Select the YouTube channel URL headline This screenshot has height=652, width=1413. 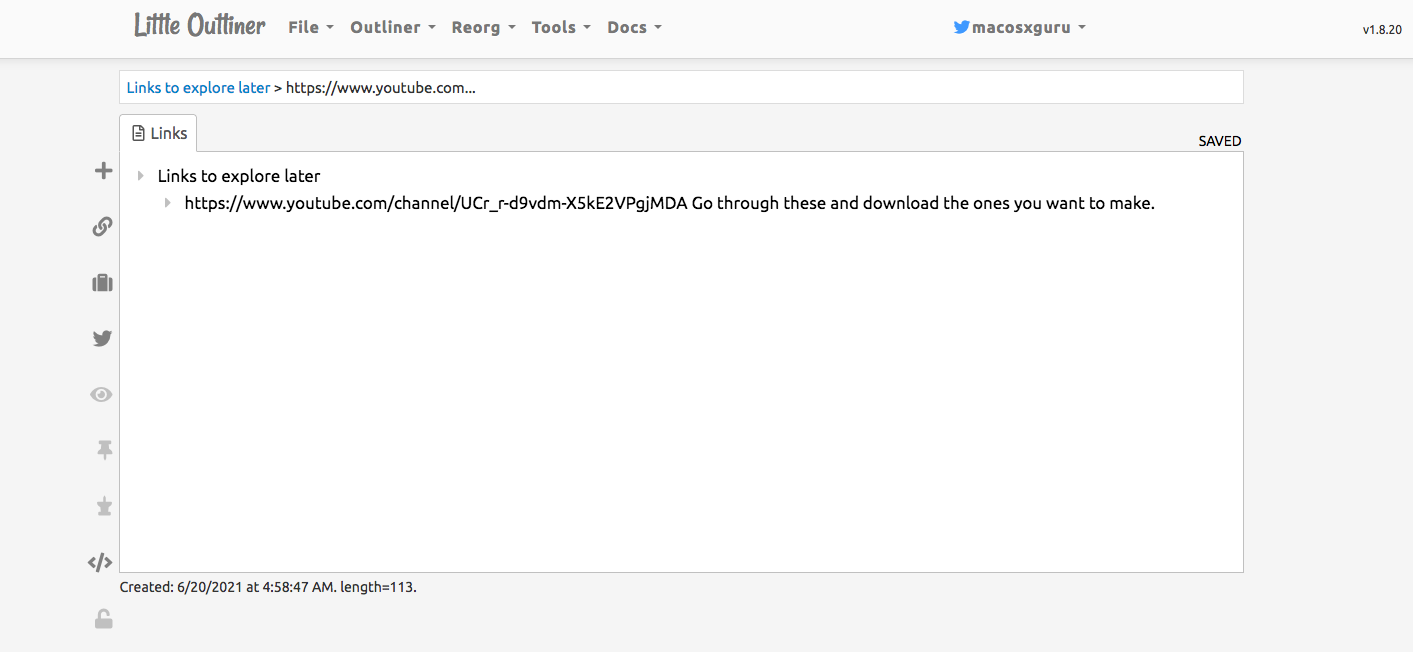670,203
